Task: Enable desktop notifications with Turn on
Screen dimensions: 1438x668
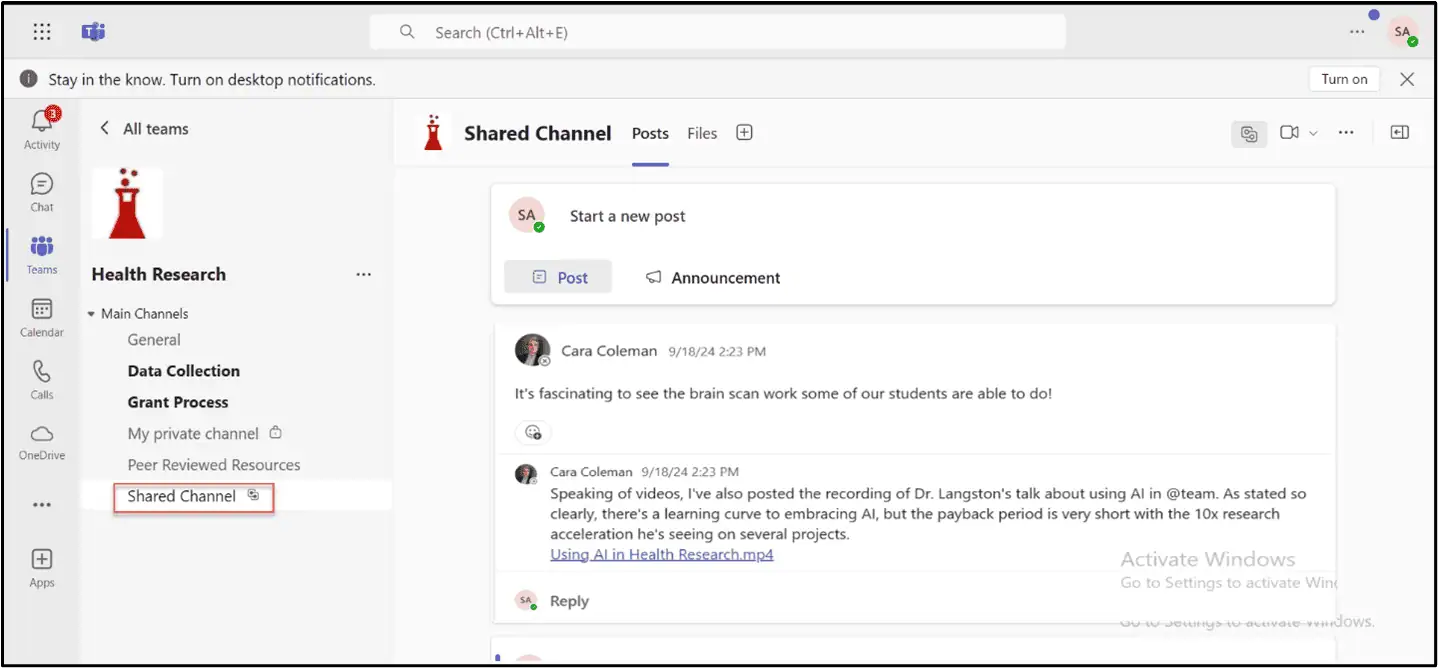Action: [1343, 78]
